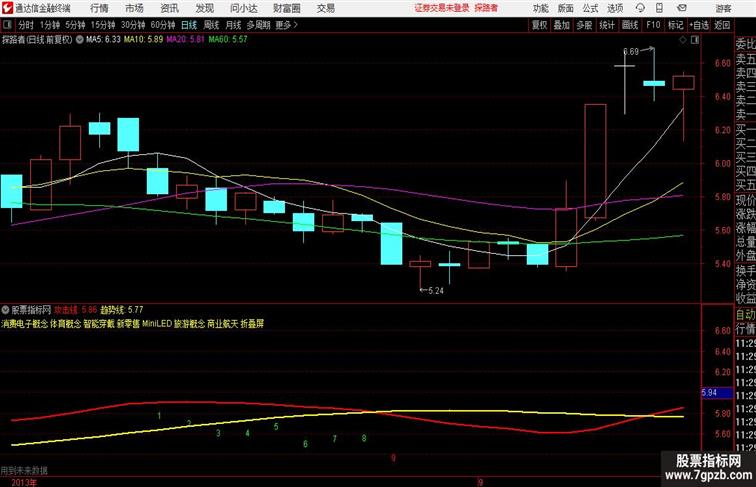The height and width of the screenshot is (487, 756).
Task: Click the MA5: 6.33 indicator label
Action: pyautogui.click(x=103, y=40)
